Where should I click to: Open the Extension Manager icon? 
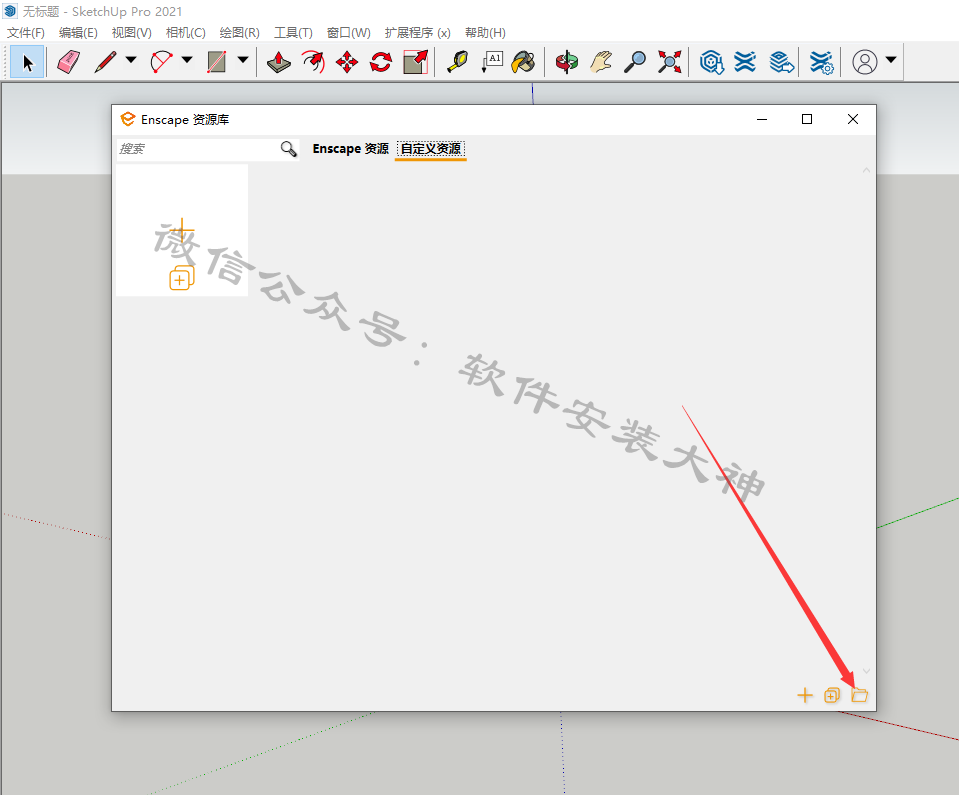pos(821,62)
